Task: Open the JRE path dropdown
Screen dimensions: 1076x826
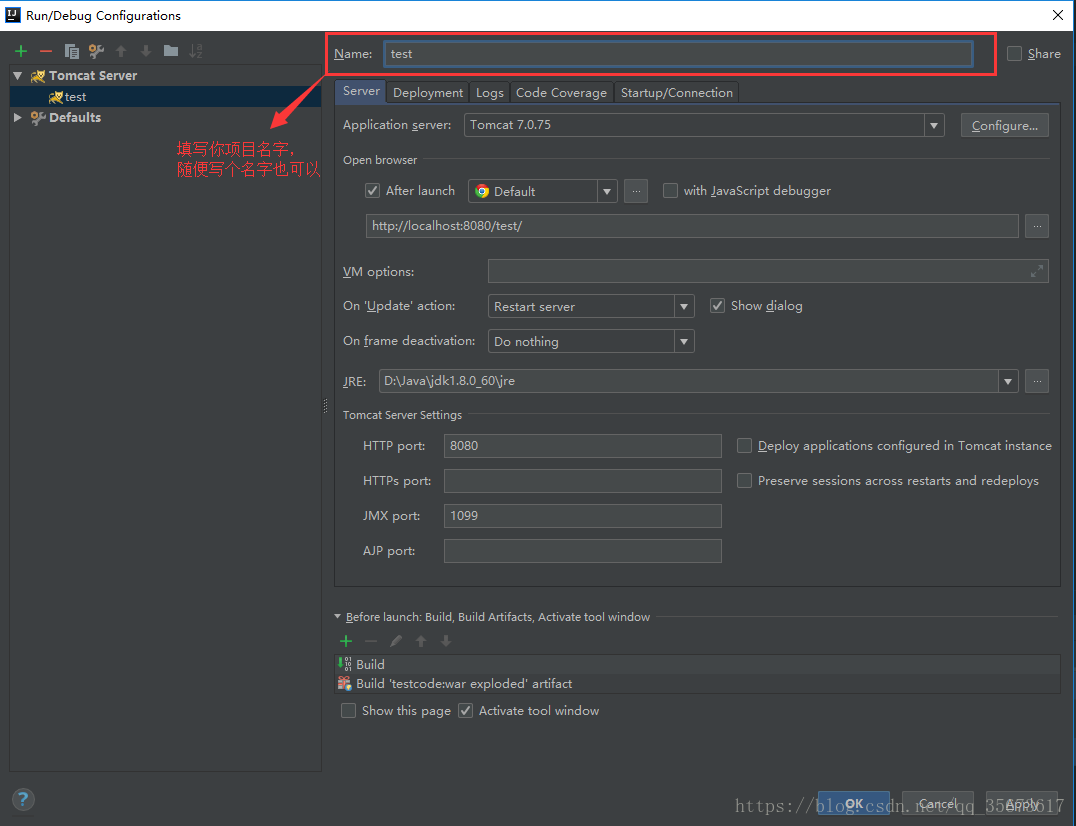Action: [x=1007, y=381]
